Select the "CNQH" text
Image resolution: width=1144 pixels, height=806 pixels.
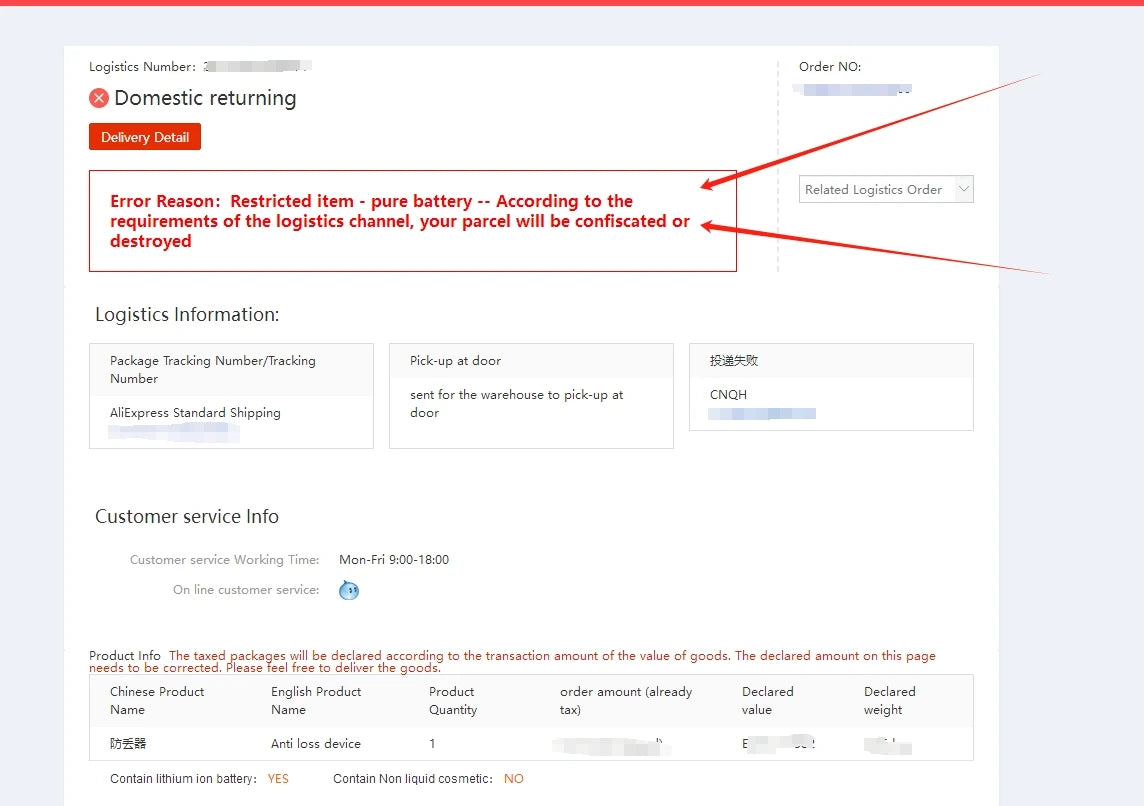point(728,395)
